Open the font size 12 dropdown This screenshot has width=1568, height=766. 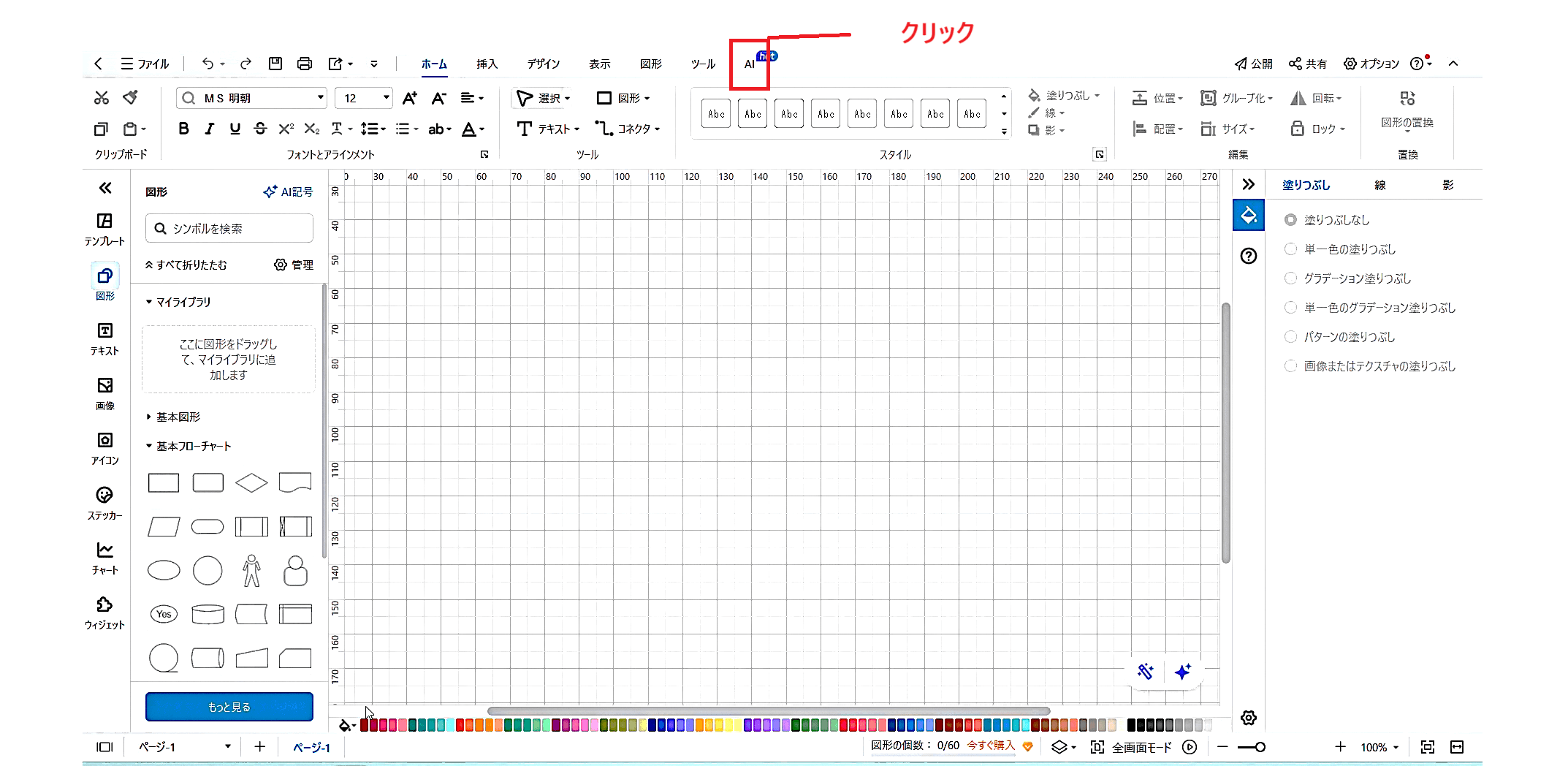pos(386,97)
